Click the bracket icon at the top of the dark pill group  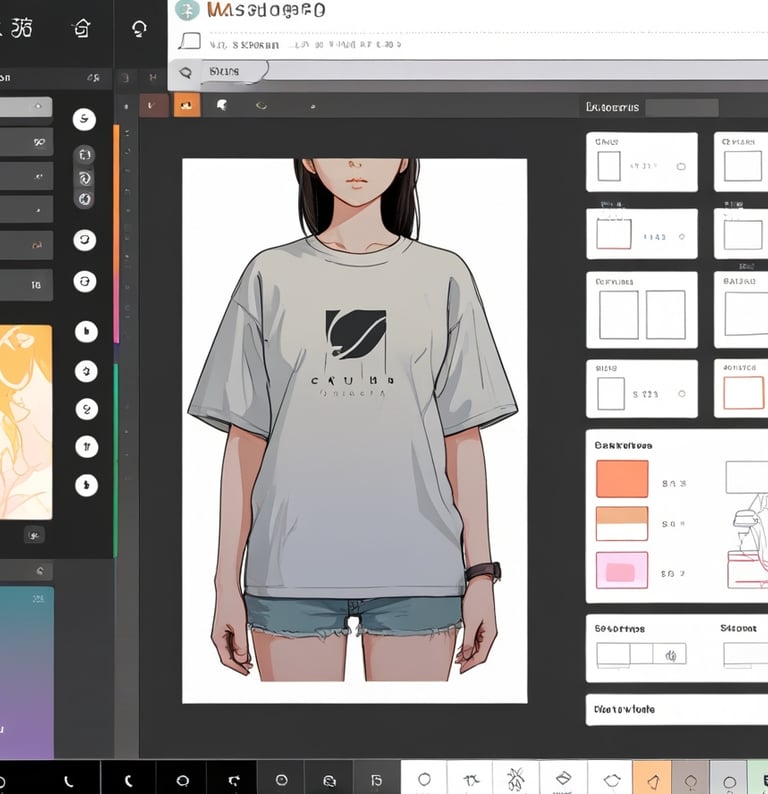click(x=85, y=155)
